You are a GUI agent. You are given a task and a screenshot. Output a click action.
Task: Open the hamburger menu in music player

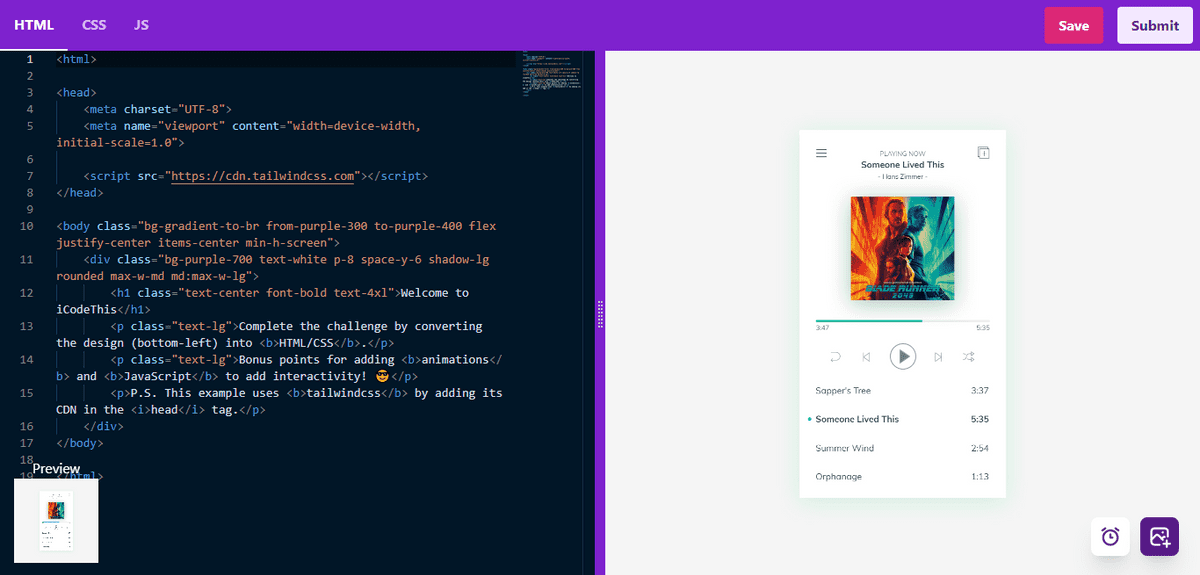point(821,153)
